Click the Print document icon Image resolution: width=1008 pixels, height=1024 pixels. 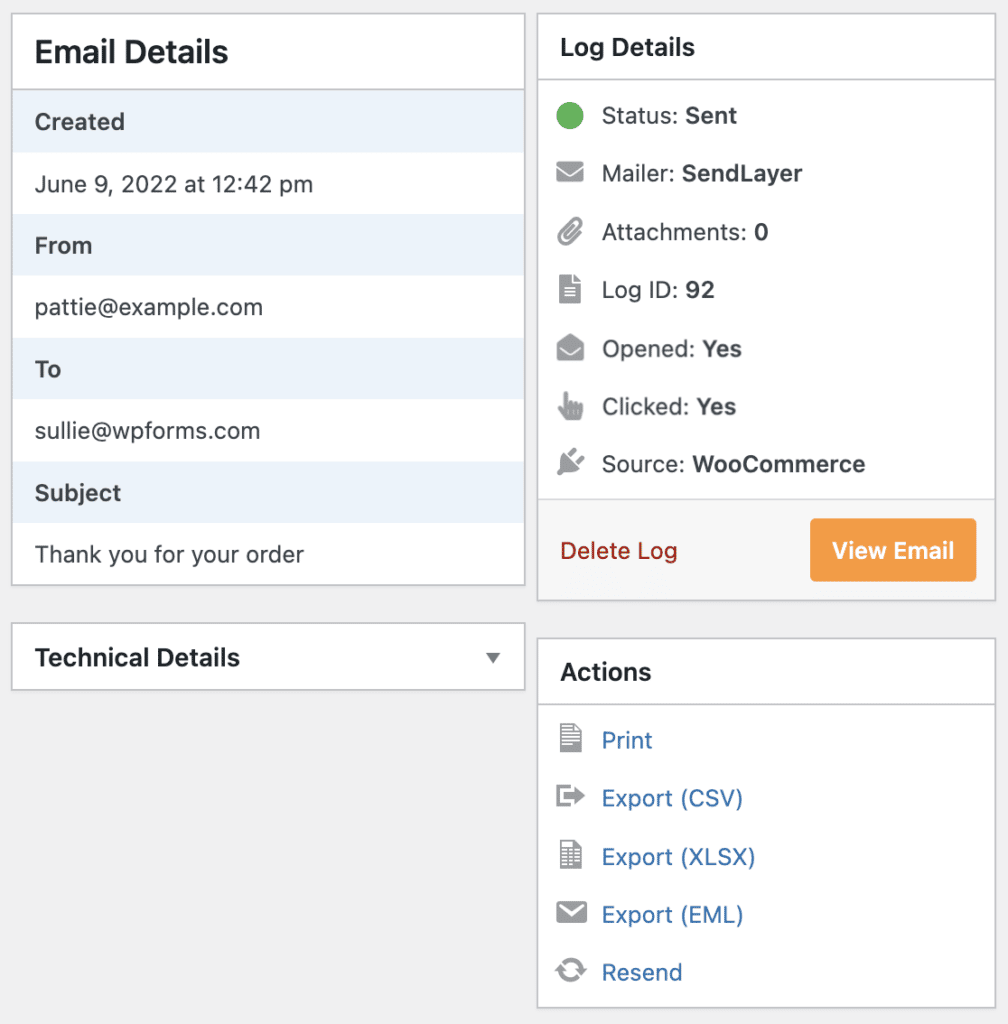[x=570, y=739]
